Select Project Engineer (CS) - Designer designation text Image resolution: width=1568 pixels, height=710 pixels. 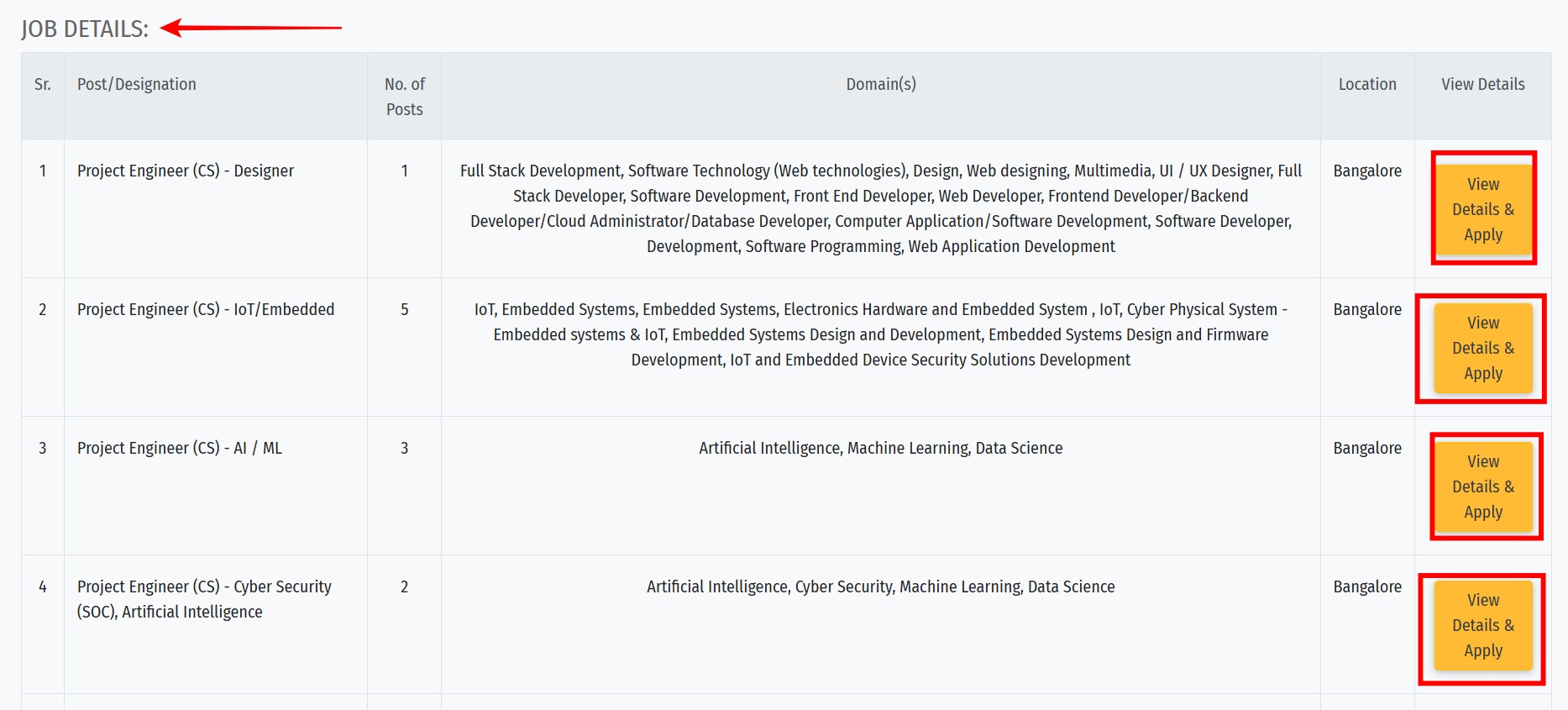[186, 171]
